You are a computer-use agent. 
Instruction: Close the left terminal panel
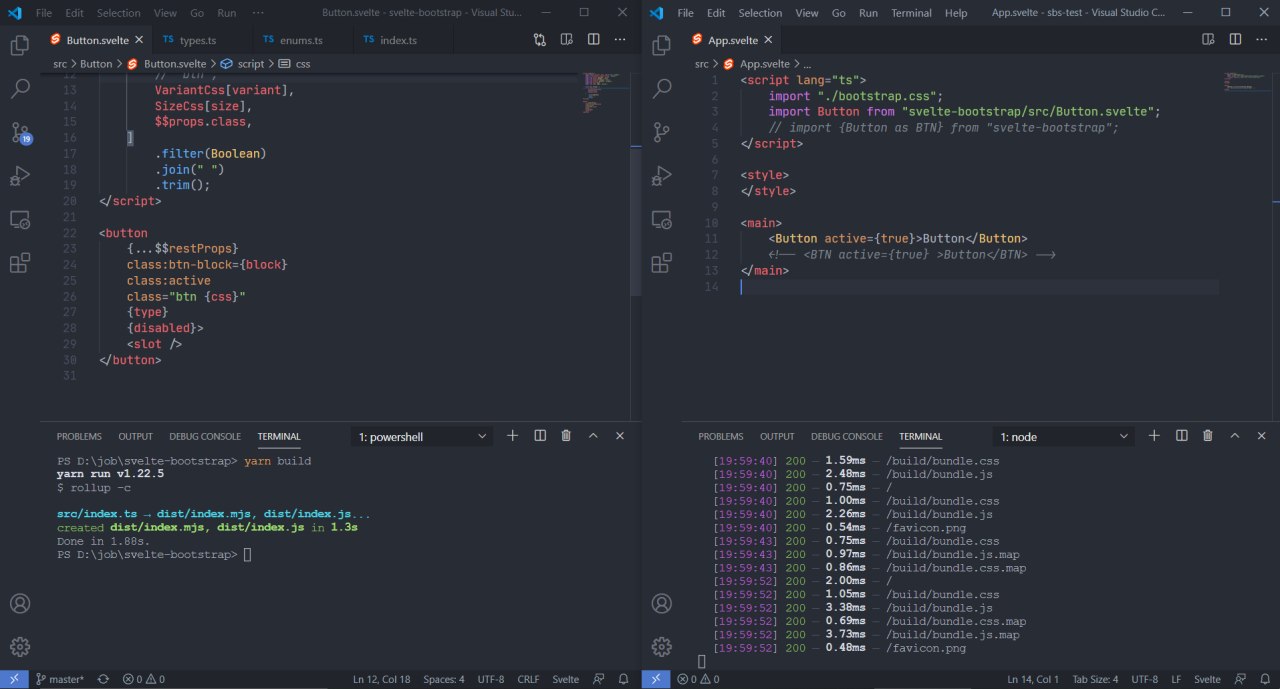(x=620, y=436)
